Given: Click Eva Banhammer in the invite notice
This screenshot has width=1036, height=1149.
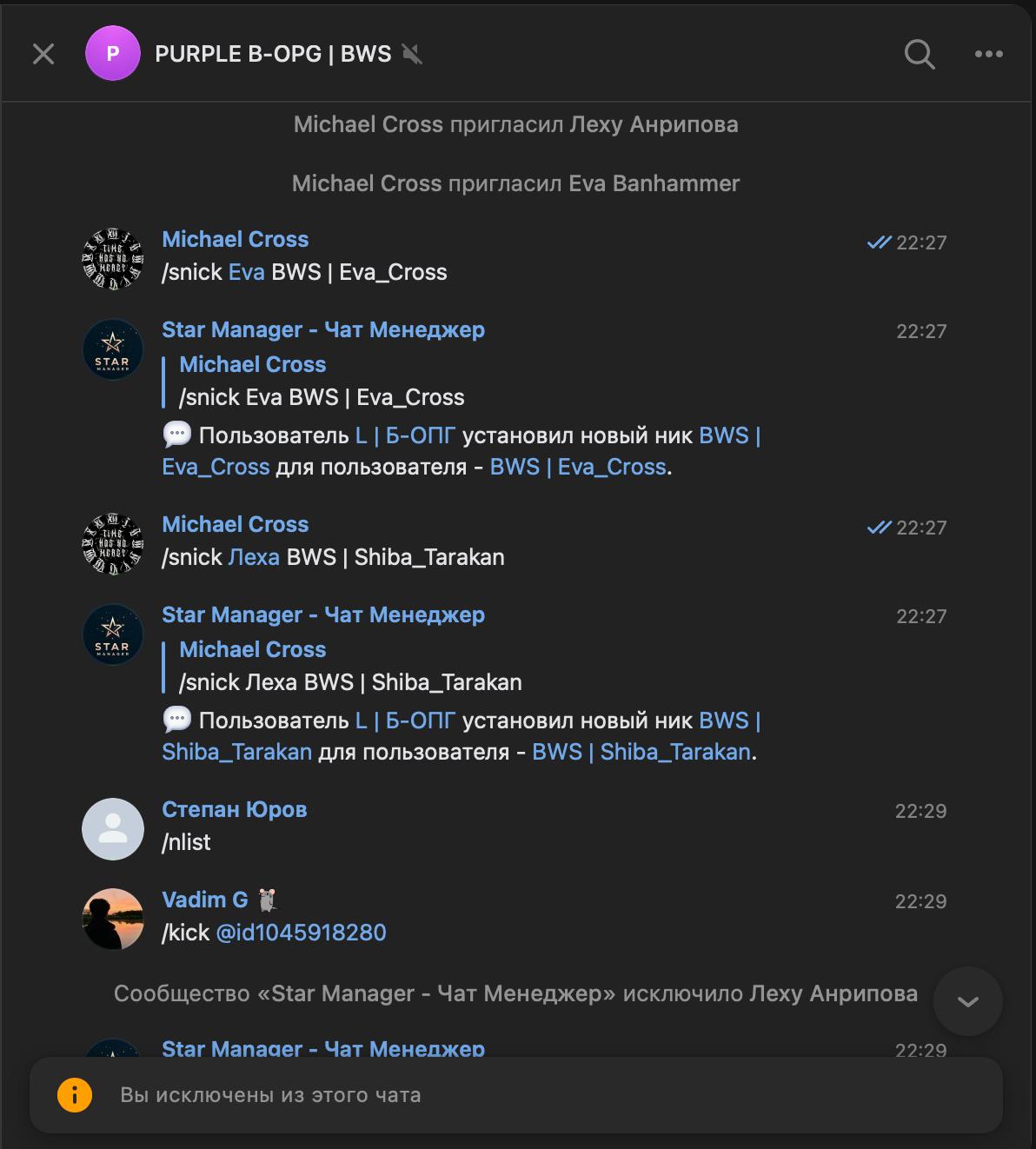Looking at the screenshot, I should click(654, 183).
